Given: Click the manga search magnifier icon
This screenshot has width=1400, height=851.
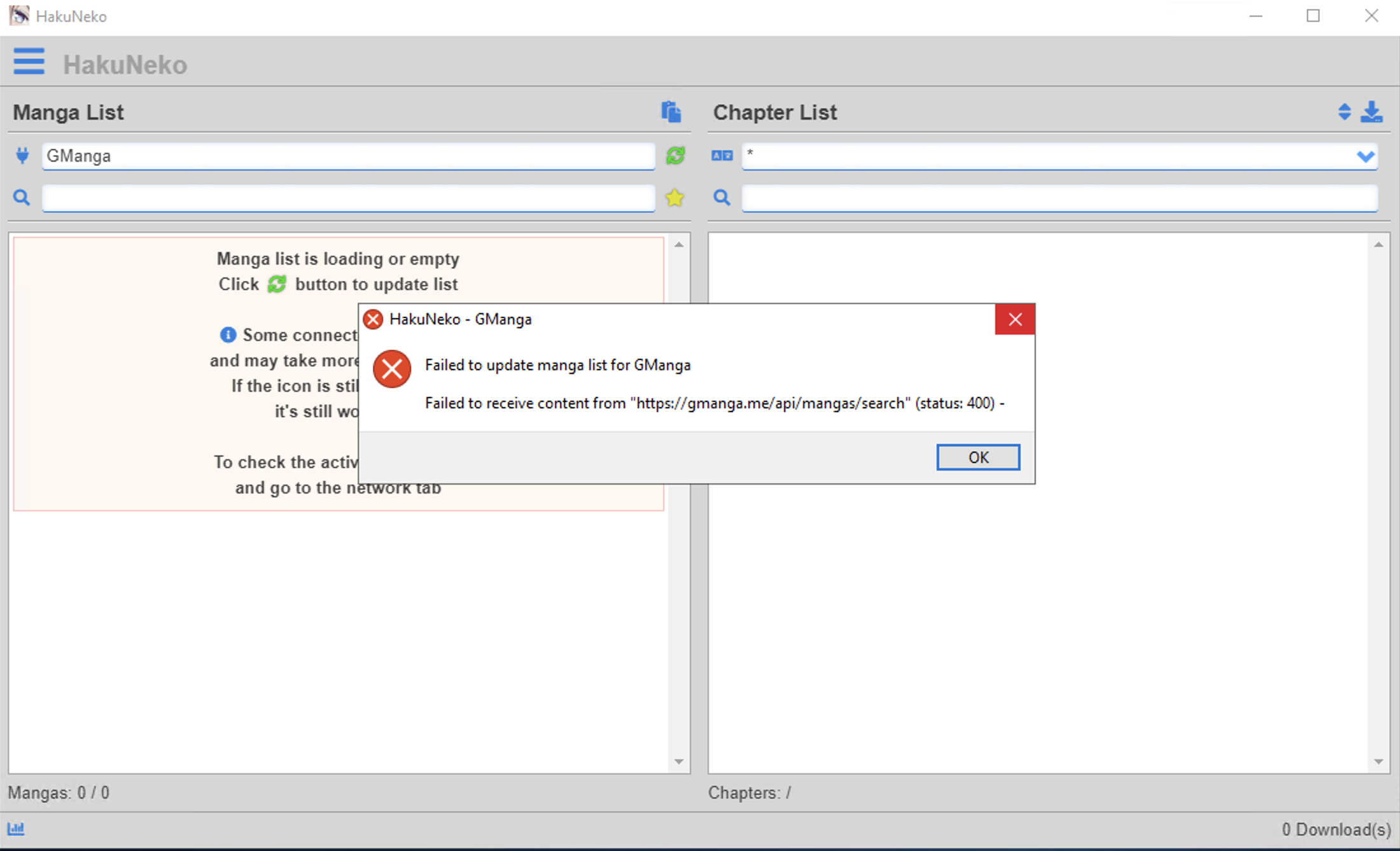Looking at the screenshot, I should [22, 198].
